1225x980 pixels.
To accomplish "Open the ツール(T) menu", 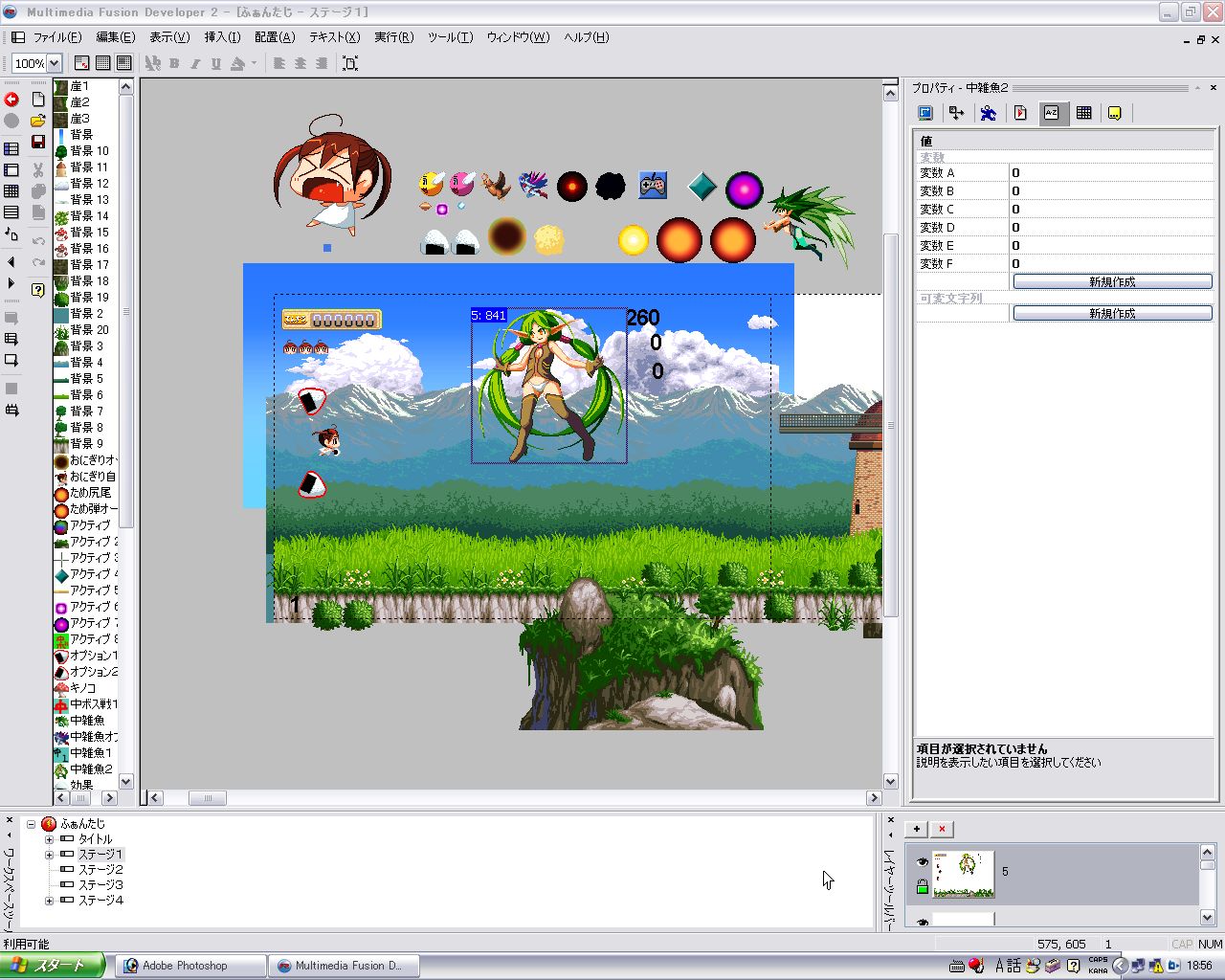I will pos(450,37).
